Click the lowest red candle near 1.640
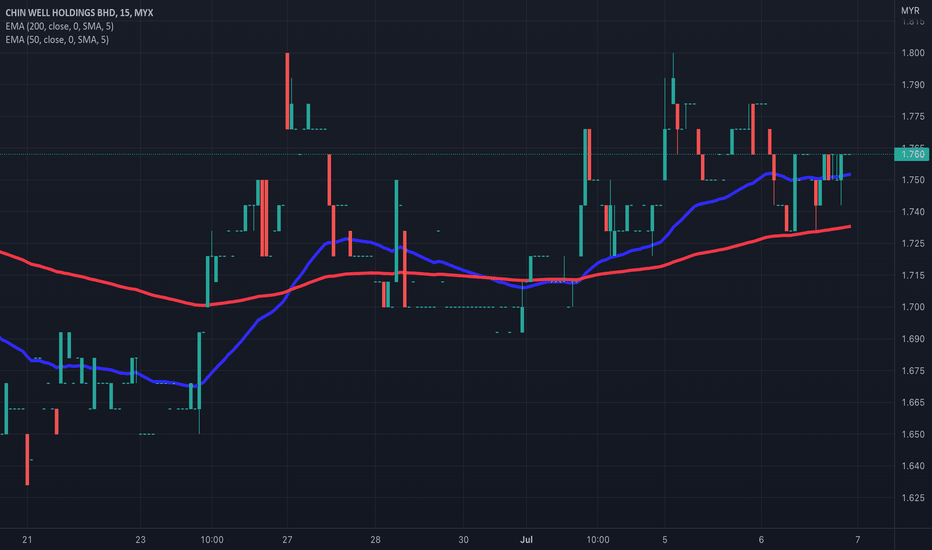This screenshot has height=550, width=932. [x=27, y=460]
